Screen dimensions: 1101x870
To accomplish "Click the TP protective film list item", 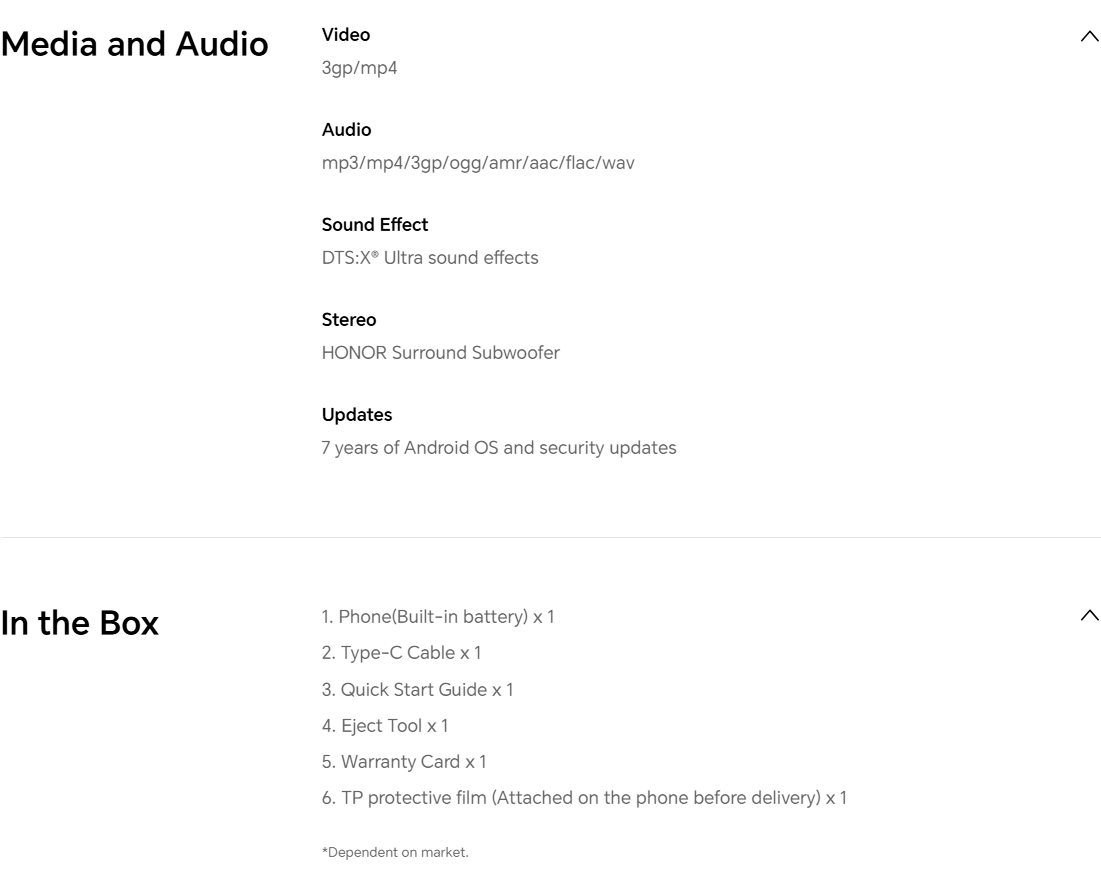I will click(x=584, y=798).
